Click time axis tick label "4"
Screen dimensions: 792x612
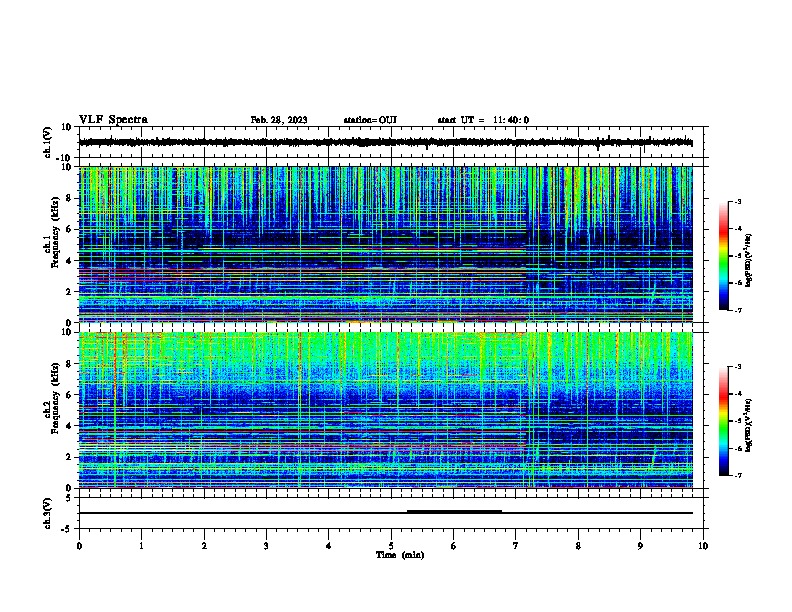click(329, 546)
